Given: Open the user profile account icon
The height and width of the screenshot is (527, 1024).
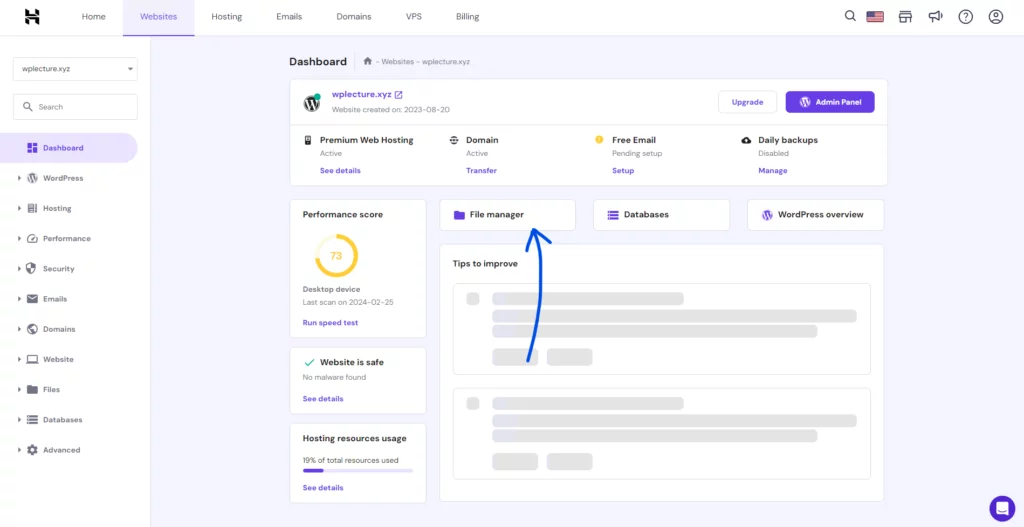Looking at the screenshot, I should pyautogui.click(x=995, y=17).
